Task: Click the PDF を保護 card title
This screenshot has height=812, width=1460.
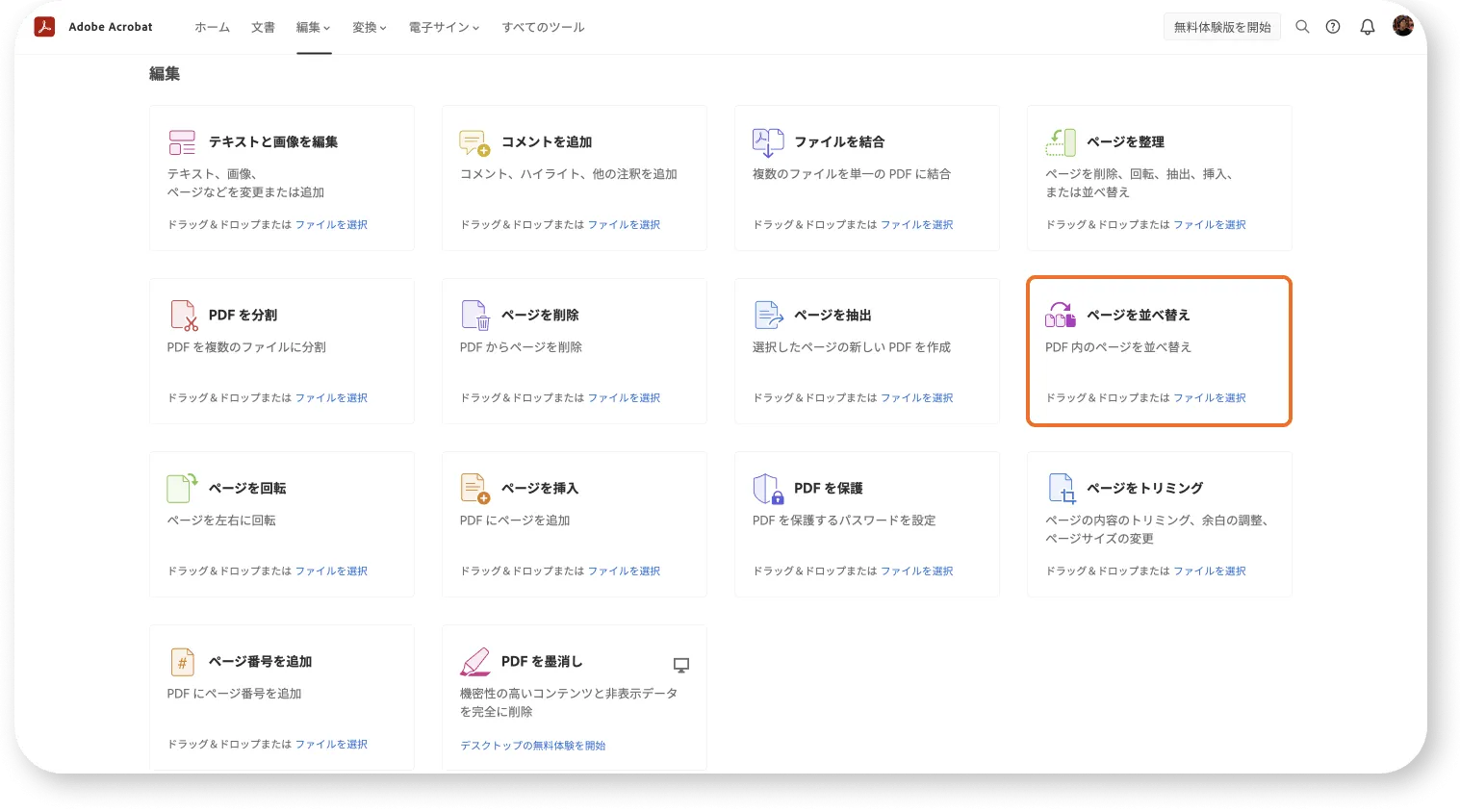Action: [829, 489]
